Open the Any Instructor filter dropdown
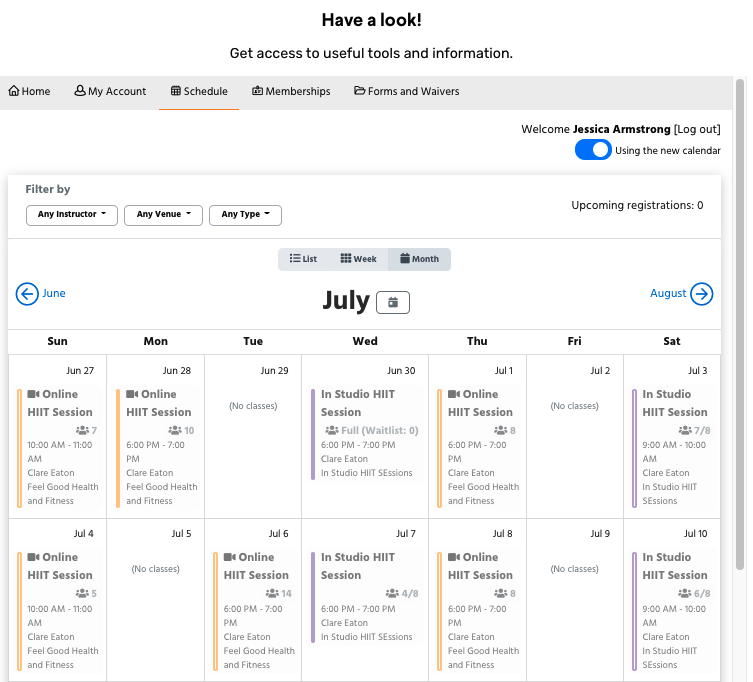The height and width of the screenshot is (682, 753). point(72,215)
